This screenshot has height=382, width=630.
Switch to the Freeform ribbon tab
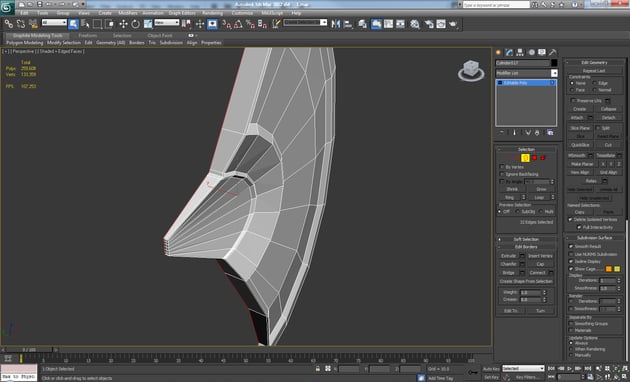click(88, 35)
